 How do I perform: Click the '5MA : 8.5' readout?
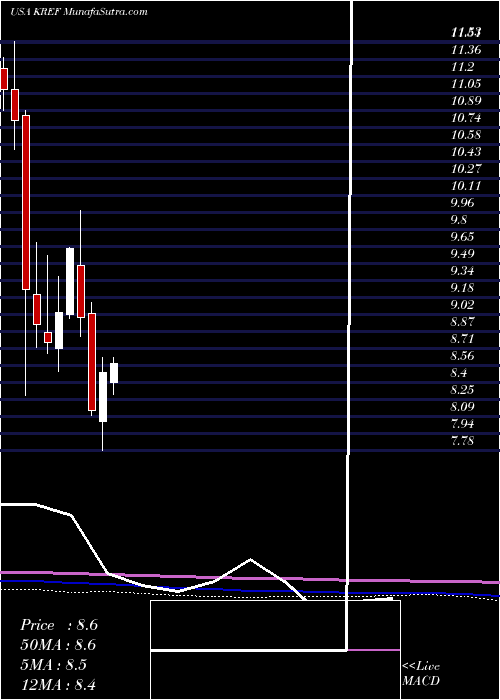point(54,665)
